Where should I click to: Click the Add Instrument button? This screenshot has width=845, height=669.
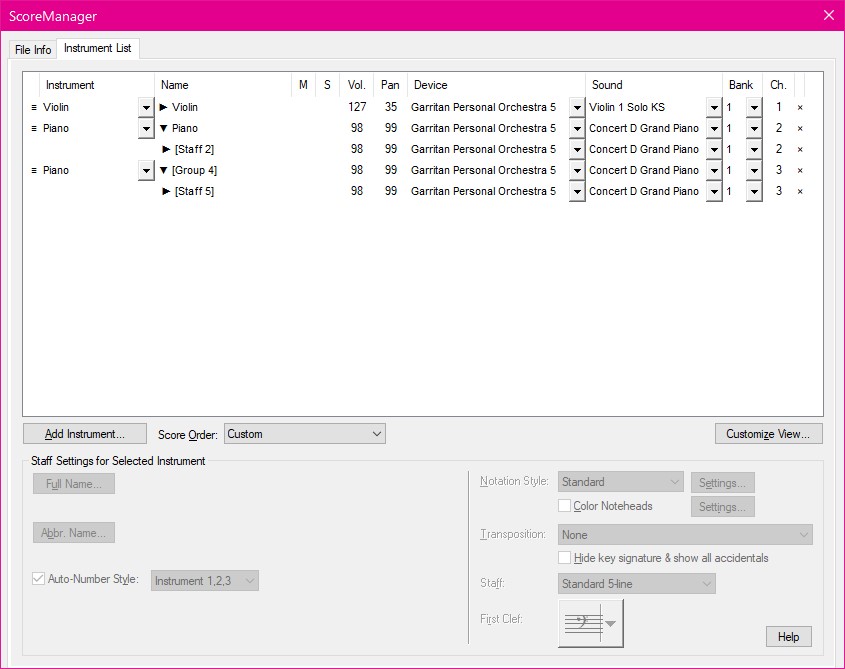pos(85,434)
